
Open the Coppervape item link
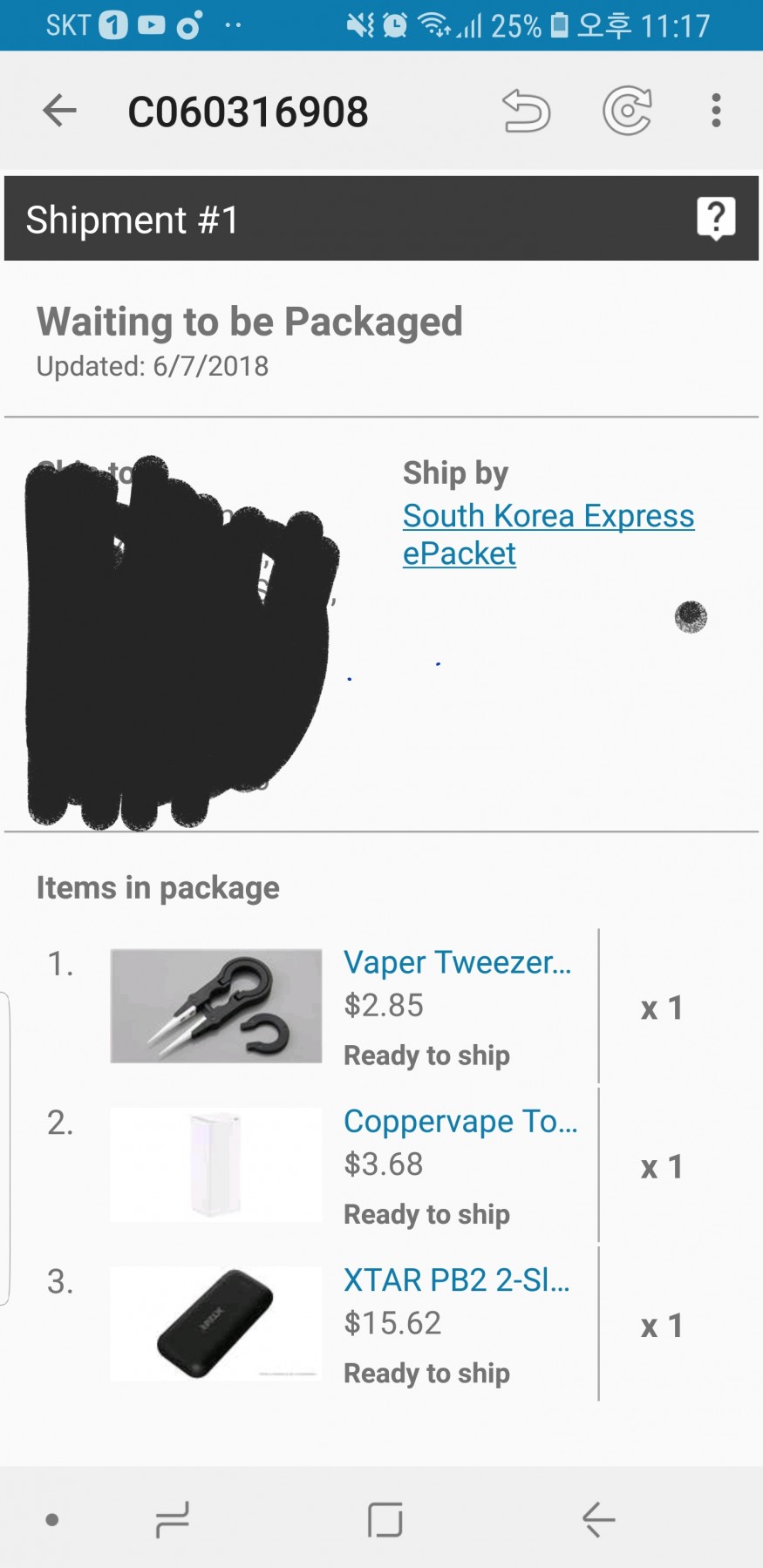click(x=460, y=1121)
